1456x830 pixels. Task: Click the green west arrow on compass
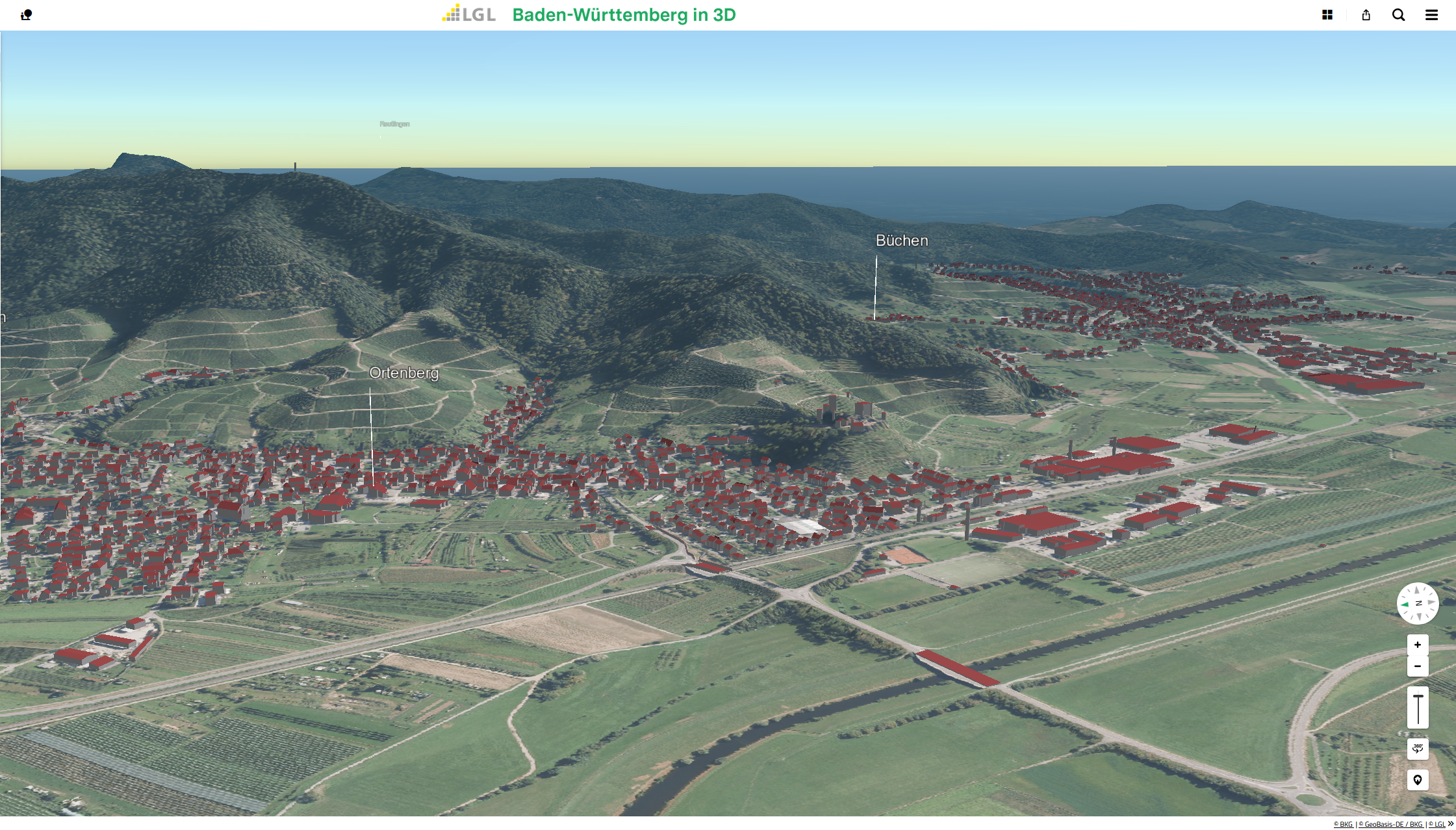(1405, 604)
